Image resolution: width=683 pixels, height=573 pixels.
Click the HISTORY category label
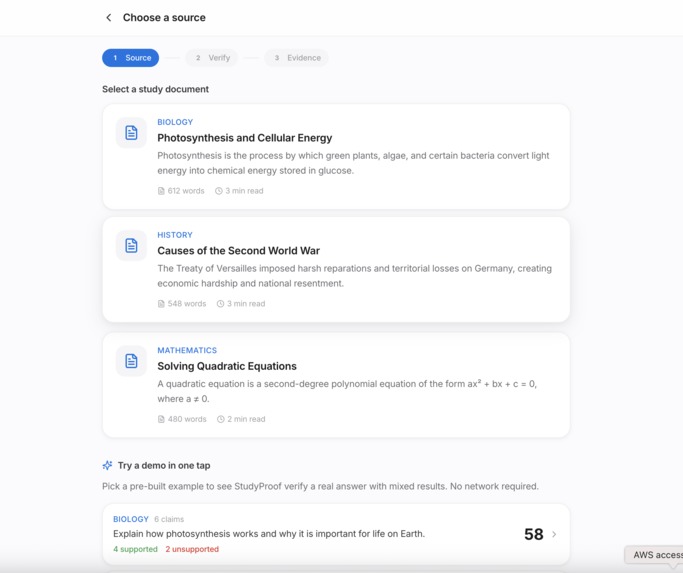pos(175,235)
